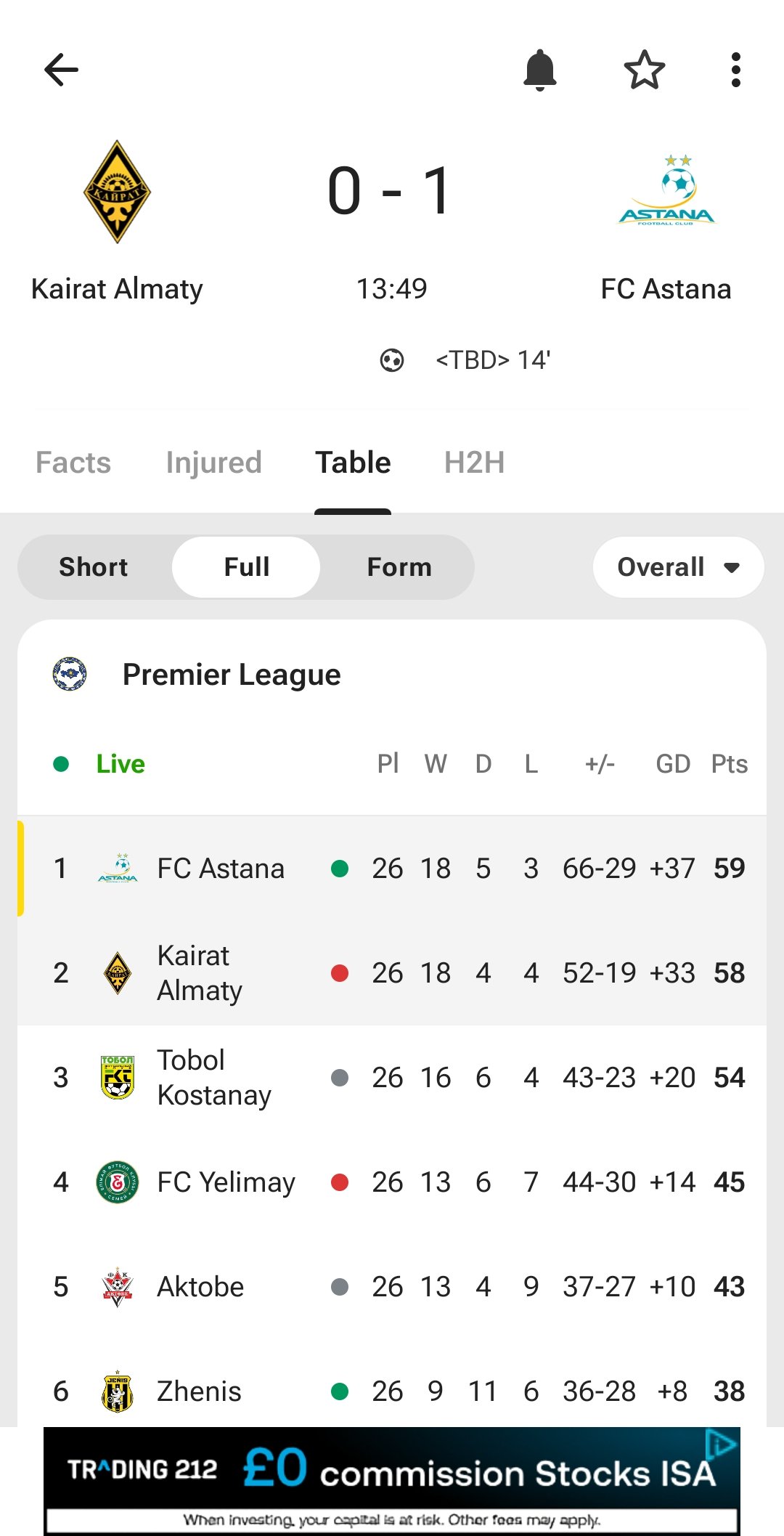Viewport: 784px width, 1536px height.
Task: Open the Facts tab
Action: click(73, 463)
